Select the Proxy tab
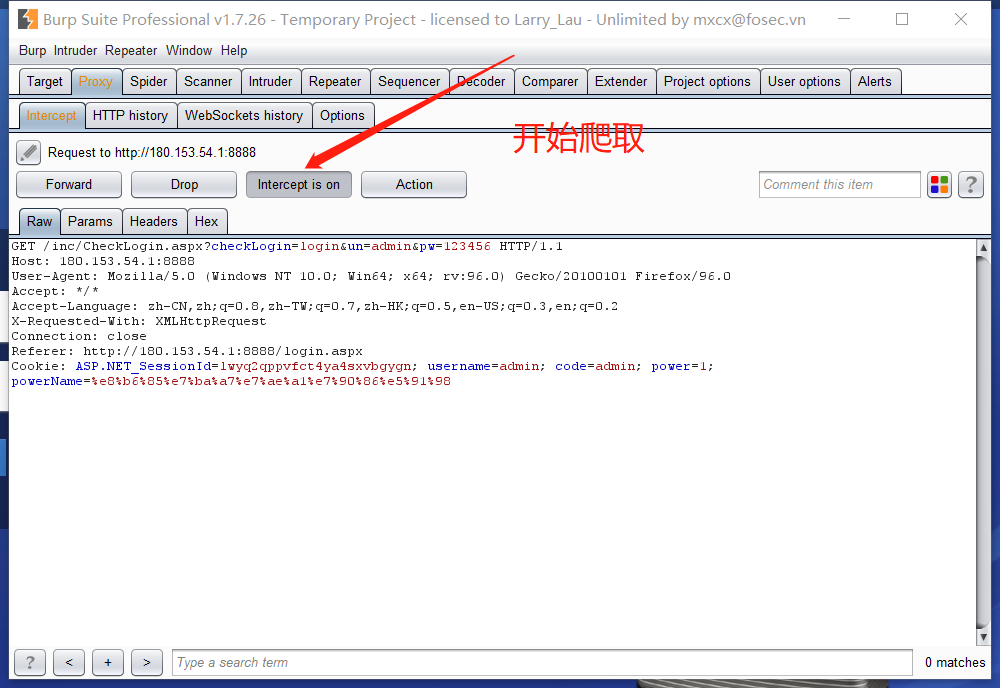 96,82
